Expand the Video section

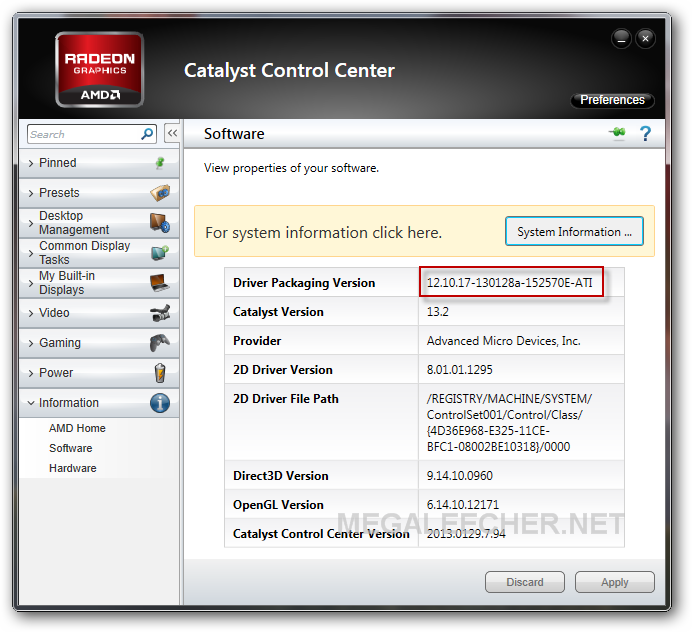pos(99,313)
